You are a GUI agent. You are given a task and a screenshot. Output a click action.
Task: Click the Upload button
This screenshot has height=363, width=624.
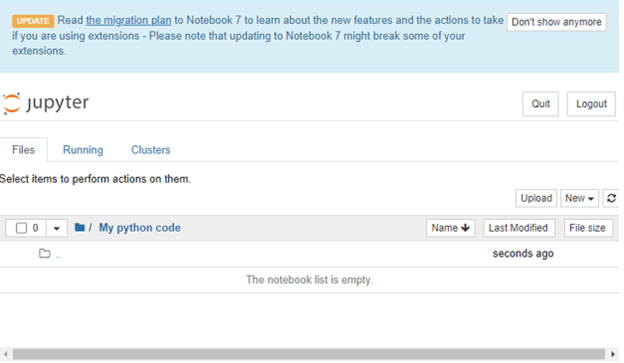[x=536, y=198]
